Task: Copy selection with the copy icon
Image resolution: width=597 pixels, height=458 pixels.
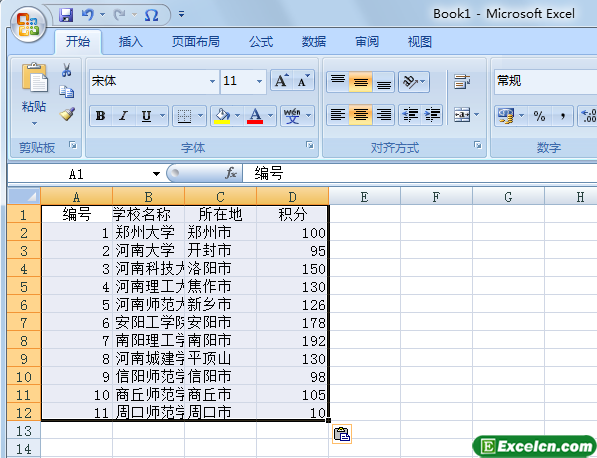Action: tap(67, 91)
